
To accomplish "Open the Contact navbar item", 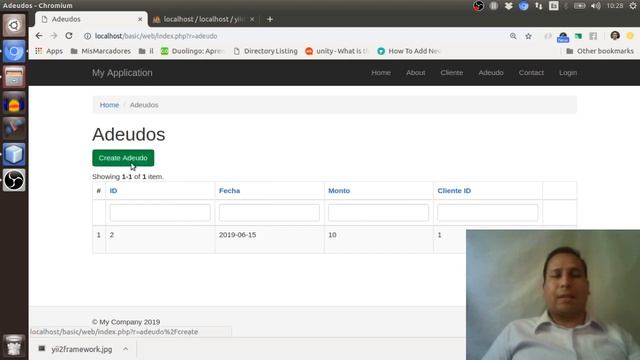I will click(531, 73).
